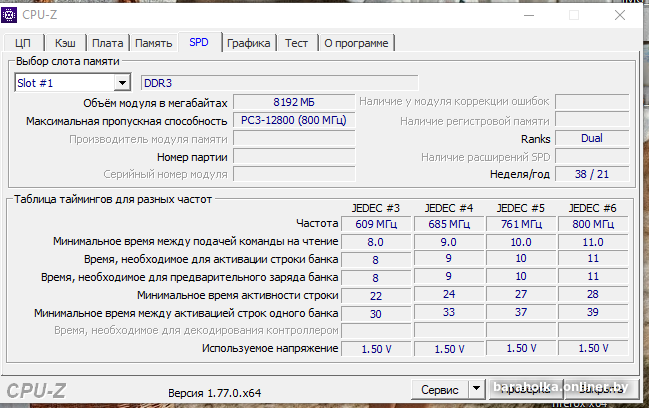Image resolution: width=649 pixels, height=408 pixels.
Task: Click the Используемое напряжение row label
Action: pyautogui.click(x=270, y=348)
